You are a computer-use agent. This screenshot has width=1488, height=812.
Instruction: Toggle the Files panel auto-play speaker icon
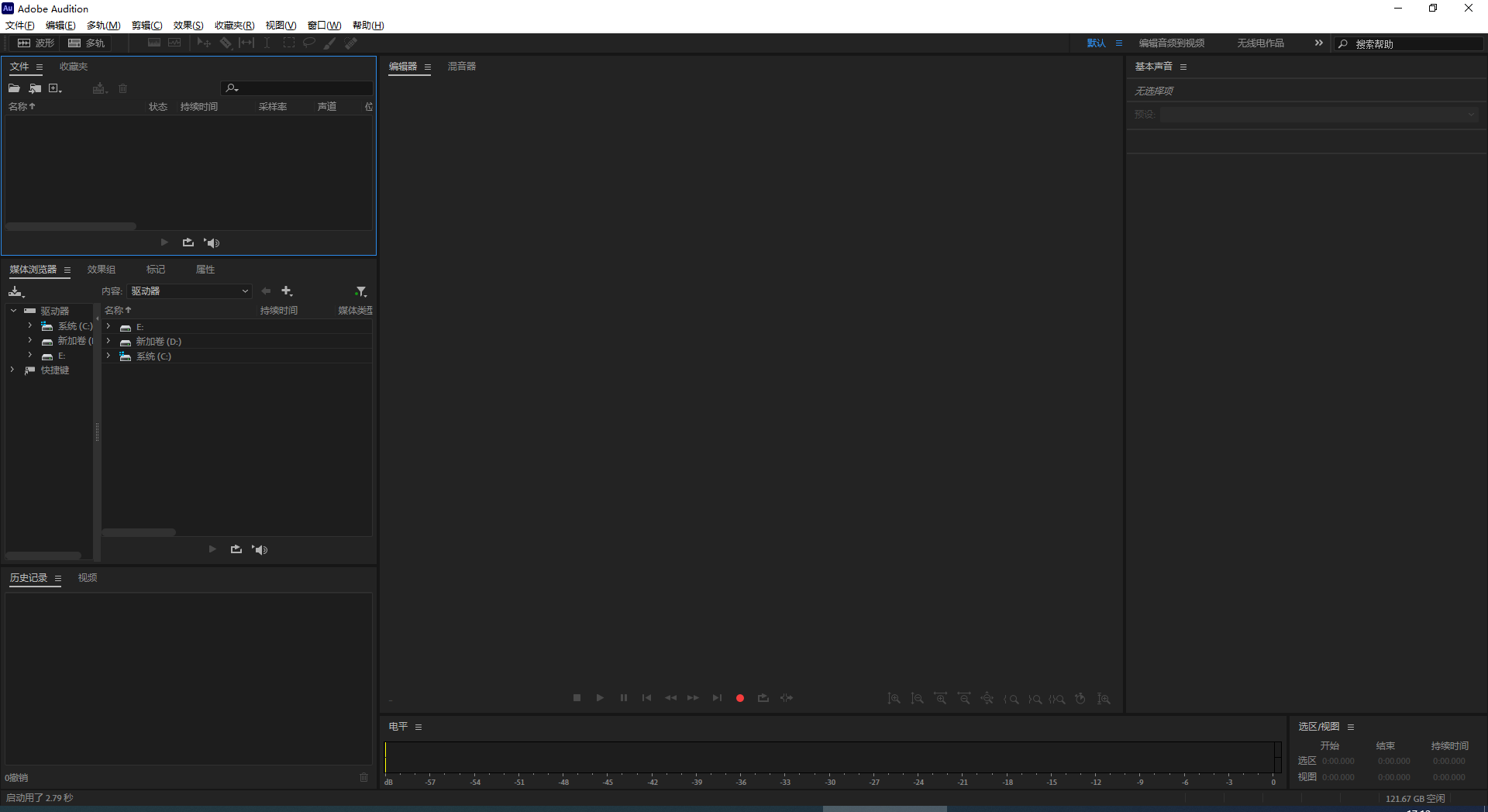tap(212, 243)
